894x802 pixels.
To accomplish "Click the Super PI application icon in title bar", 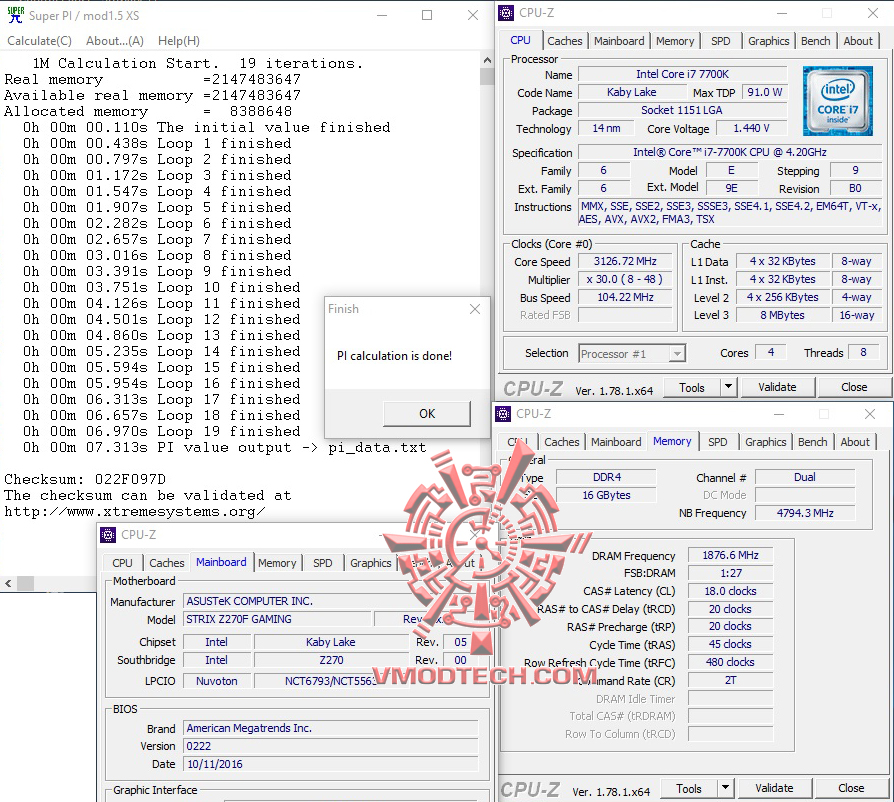I will tap(15, 15).
